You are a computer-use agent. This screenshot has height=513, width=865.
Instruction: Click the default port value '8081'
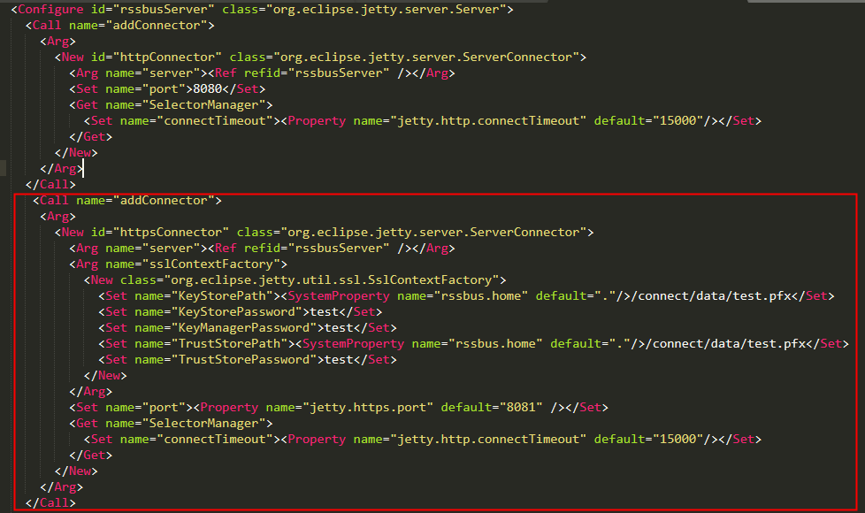(x=521, y=408)
